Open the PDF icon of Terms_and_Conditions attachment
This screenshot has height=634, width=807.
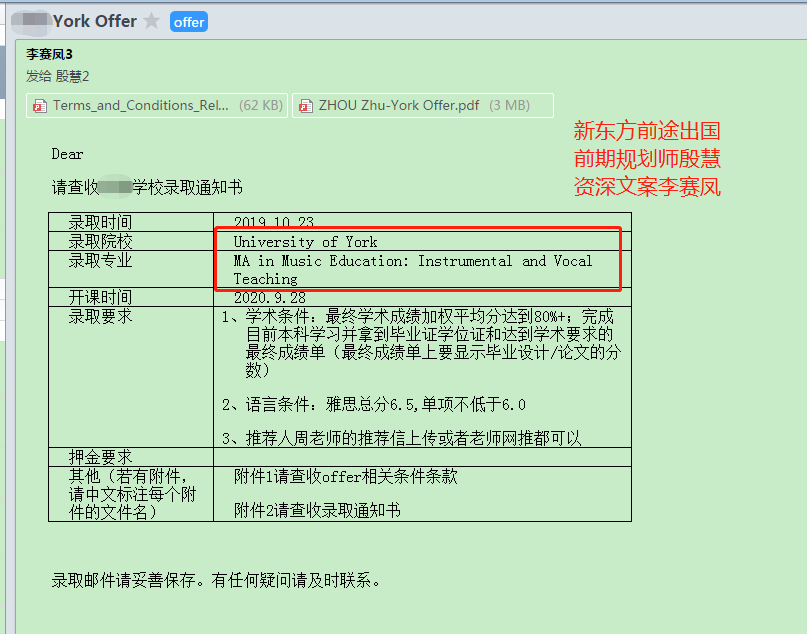pyautogui.click(x=40, y=106)
